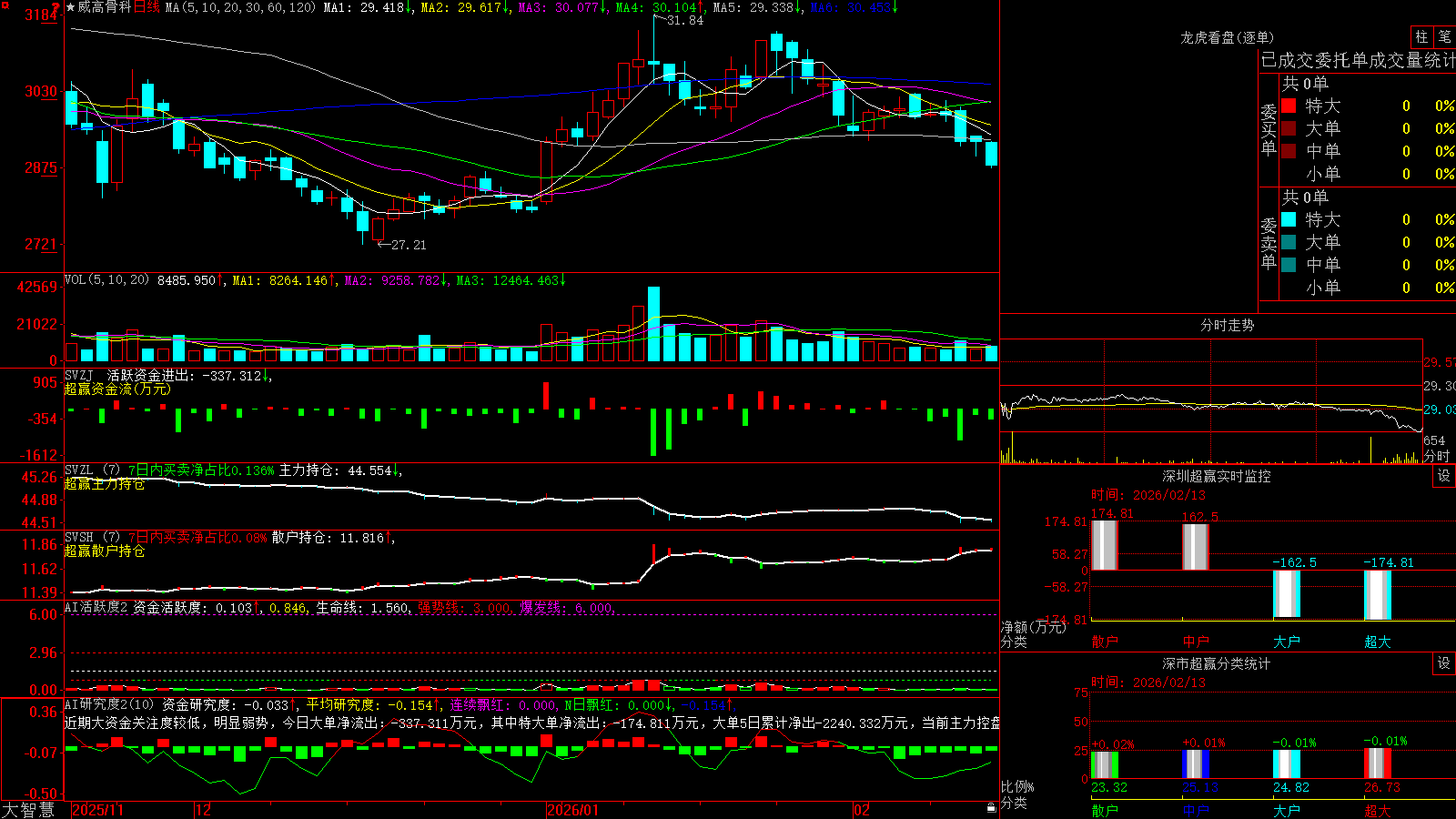Click the 2025/11 timeline marker
Viewport: 1456px width, 819px height.
pos(97,810)
